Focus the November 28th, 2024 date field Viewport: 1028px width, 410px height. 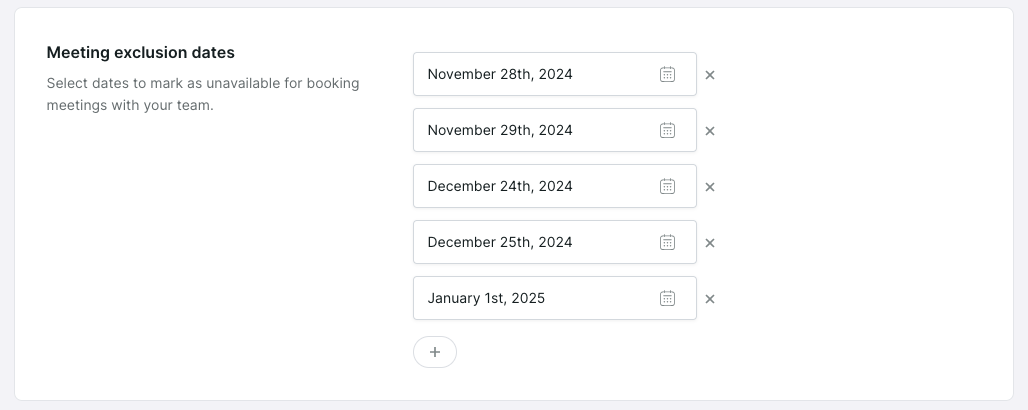point(555,74)
